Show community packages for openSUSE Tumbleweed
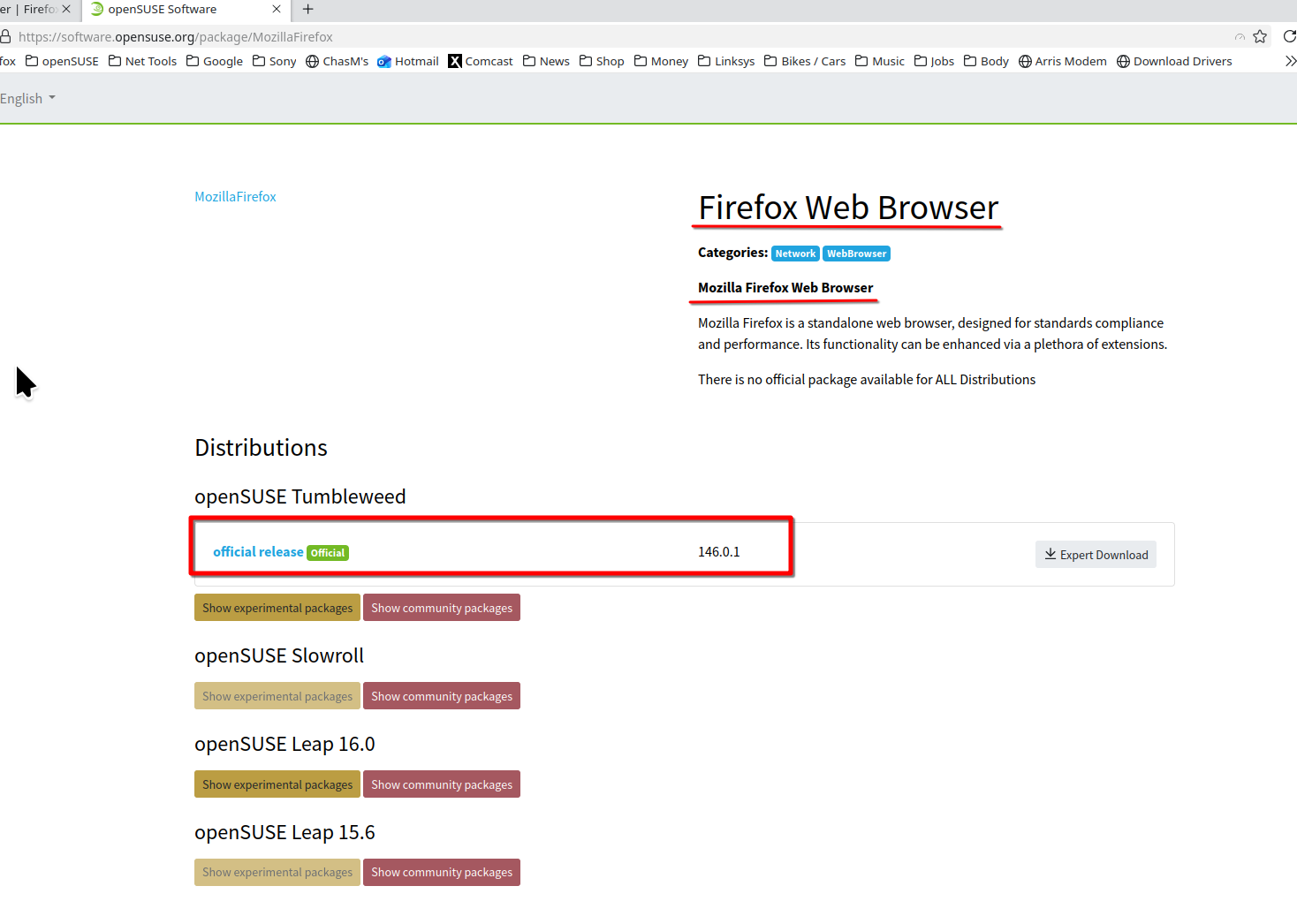 pyautogui.click(x=442, y=608)
